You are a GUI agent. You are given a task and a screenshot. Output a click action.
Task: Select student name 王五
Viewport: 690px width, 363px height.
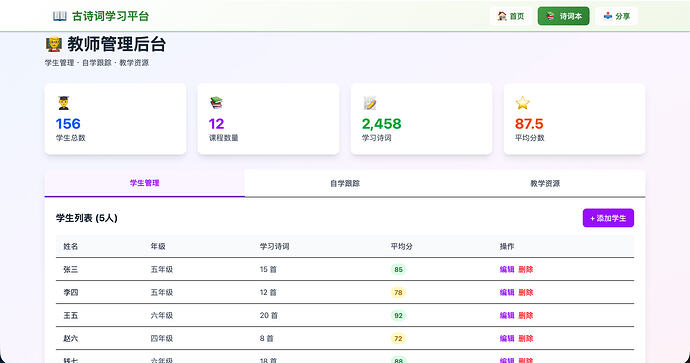(71, 315)
